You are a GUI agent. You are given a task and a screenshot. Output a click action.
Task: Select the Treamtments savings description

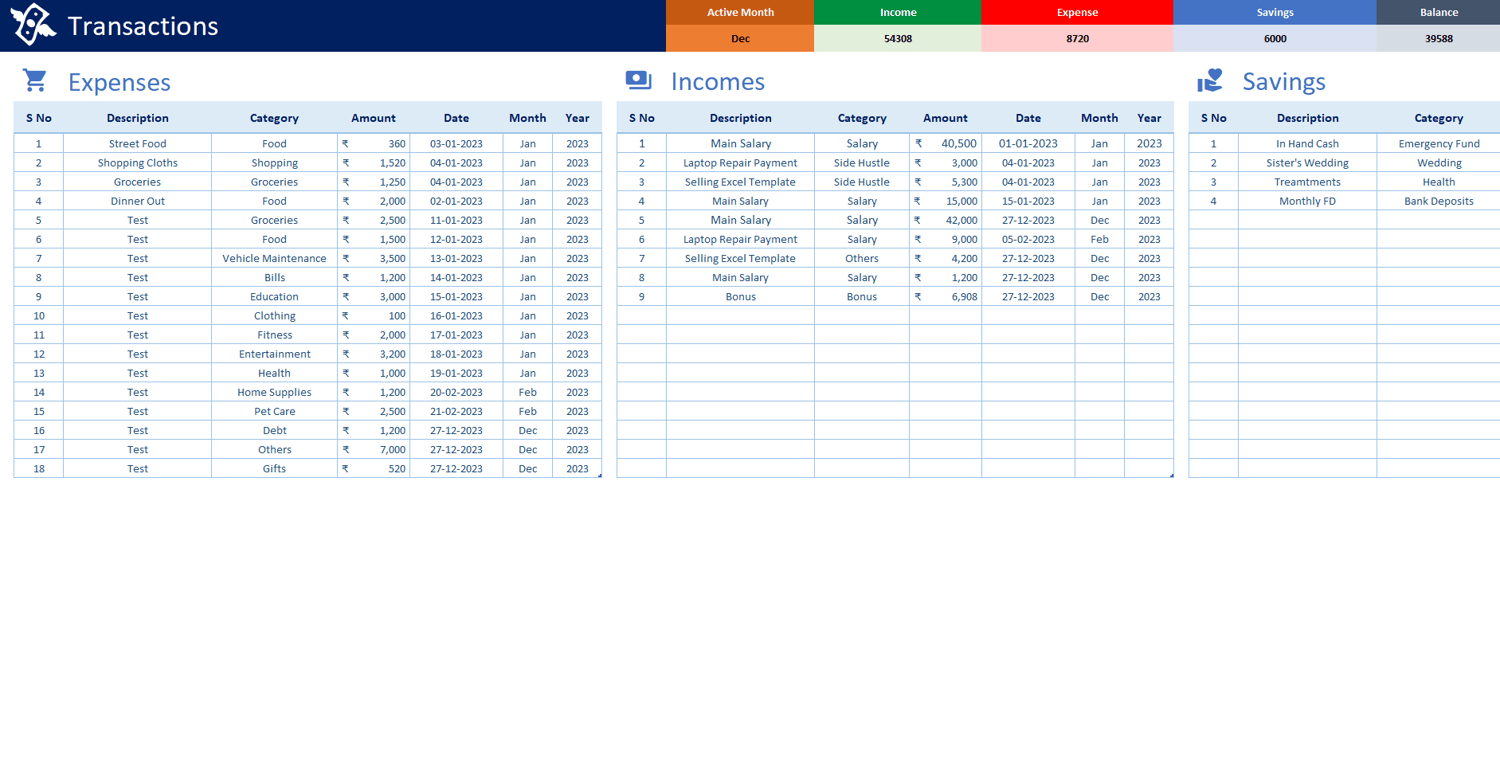pyautogui.click(x=1307, y=182)
